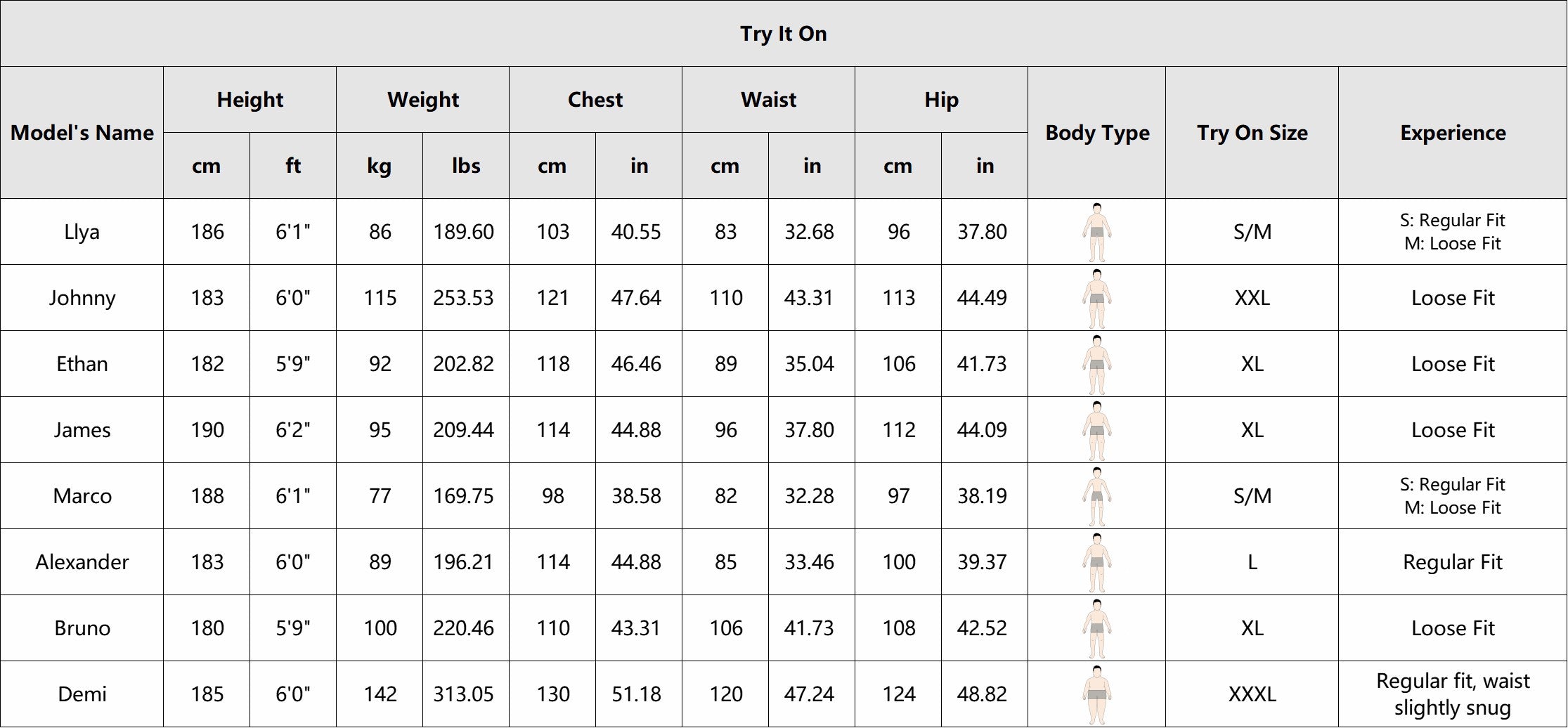Click Alexander's Regular Fit experience cell
This screenshot has height=728, width=1568.
tap(1453, 562)
